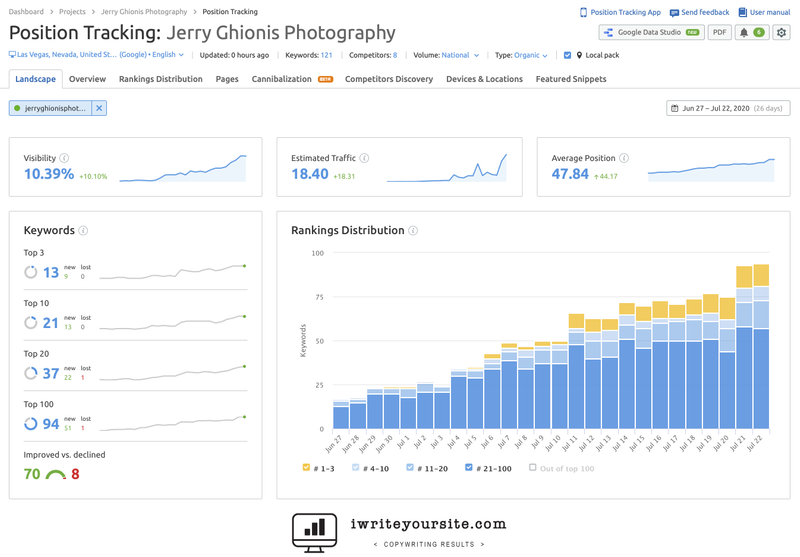Toggle the #4-10 legend checkbox
This screenshot has height=557, width=800.
point(356,467)
